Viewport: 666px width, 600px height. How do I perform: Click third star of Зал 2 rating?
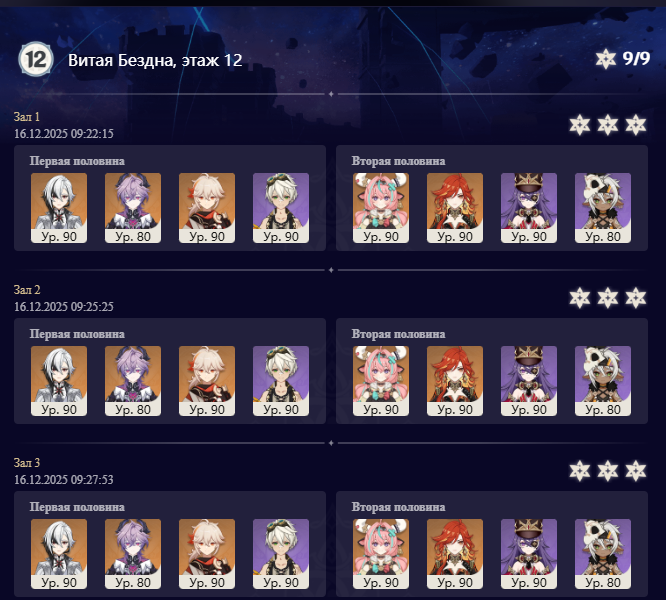(636, 298)
